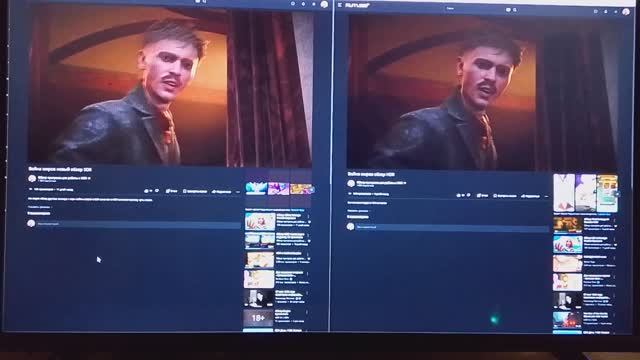Image resolution: width=640 pixels, height=360 pixels.
Task: Open the first recommended video thumbnail in right window
Action: [x=567, y=224]
